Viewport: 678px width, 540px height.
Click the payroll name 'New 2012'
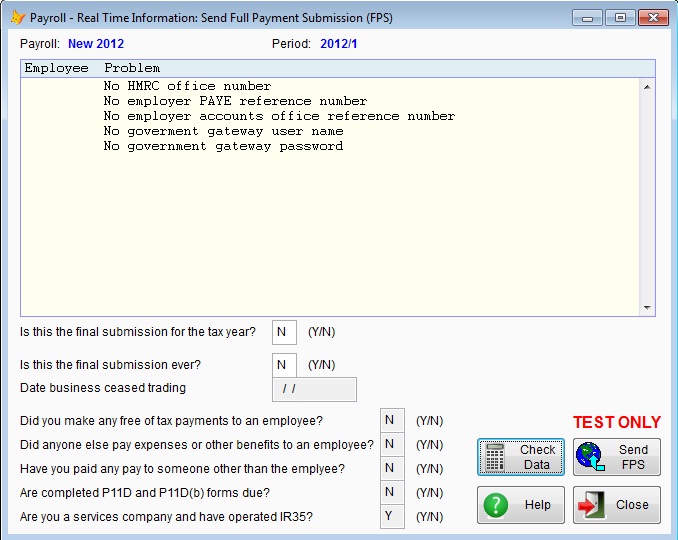[96, 44]
